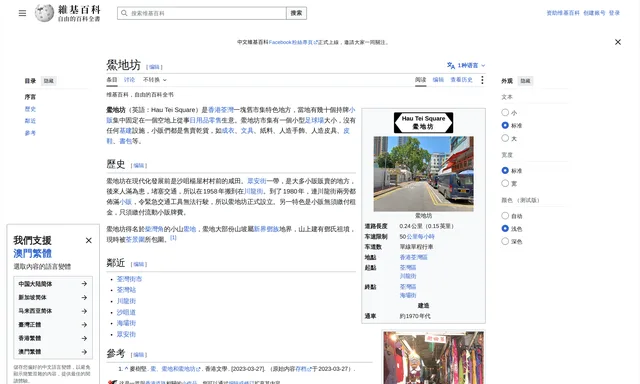This screenshot has width=640, height=384.
Task: Open the 衆地坊 street photo
Action: pos(423,174)
